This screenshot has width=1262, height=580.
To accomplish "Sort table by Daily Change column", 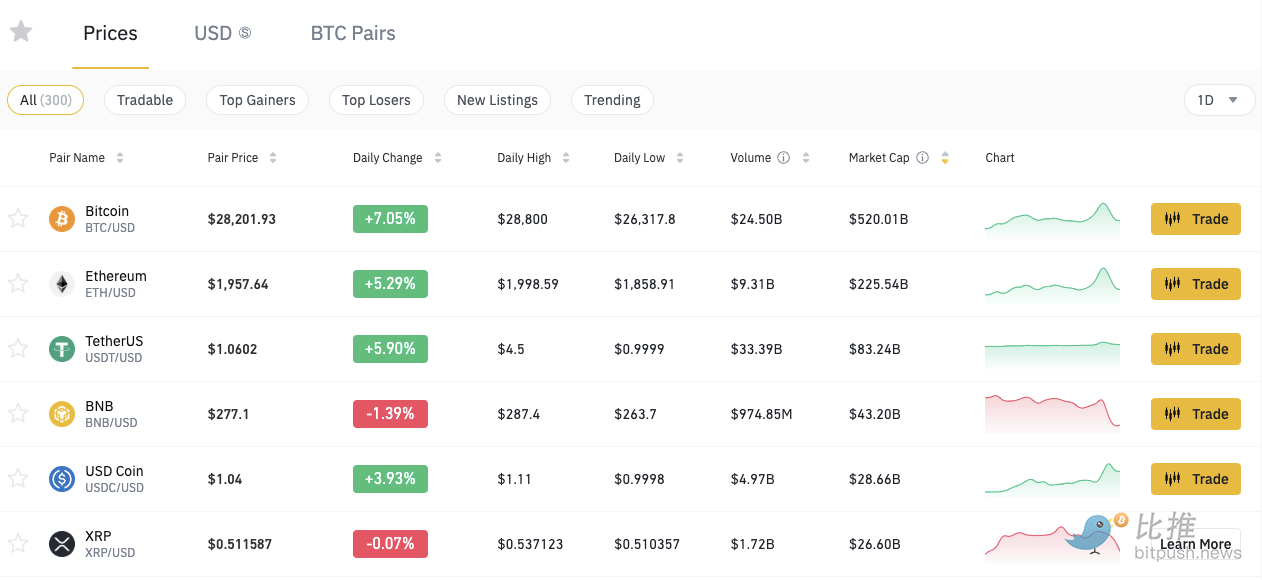I will (397, 158).
